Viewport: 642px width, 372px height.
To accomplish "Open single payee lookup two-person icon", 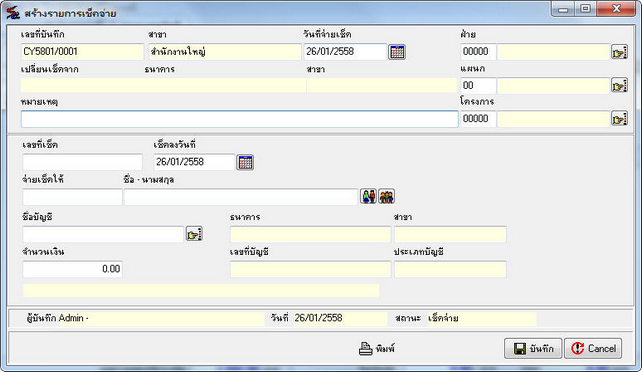I will [x=368, y=196].
